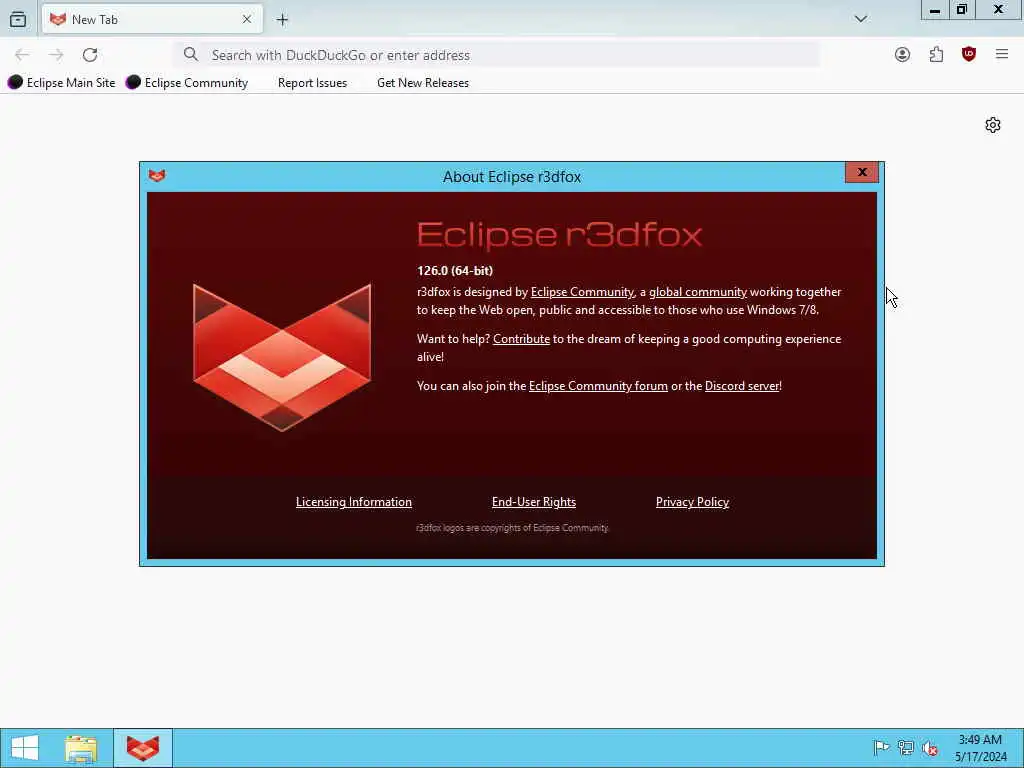Open the application hamburger menu
Viewport: 1024px width, 768px height.
1002,55
